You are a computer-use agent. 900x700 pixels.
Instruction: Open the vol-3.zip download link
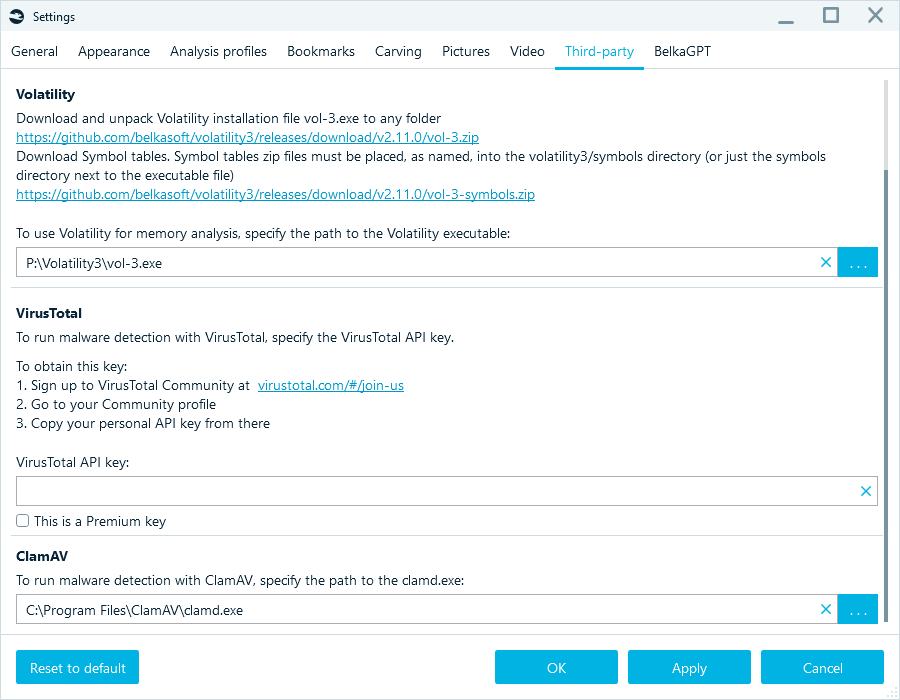247,137
